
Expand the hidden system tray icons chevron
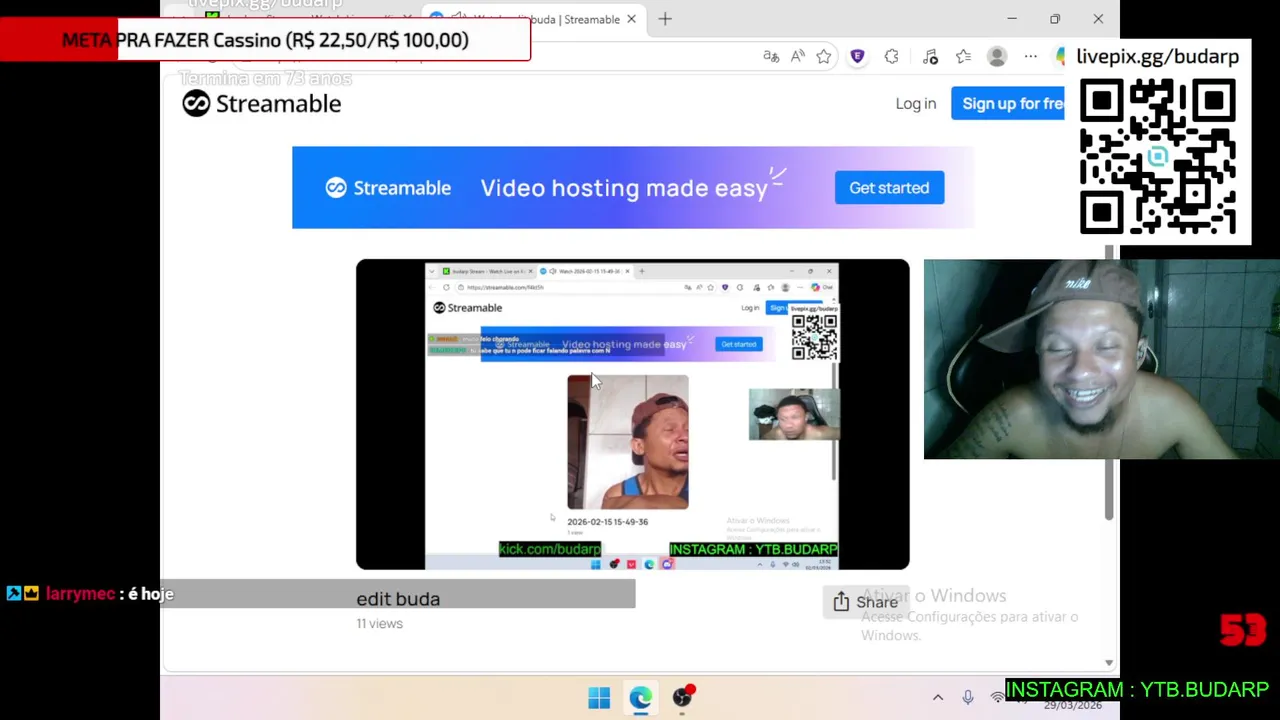coord(938,698)
